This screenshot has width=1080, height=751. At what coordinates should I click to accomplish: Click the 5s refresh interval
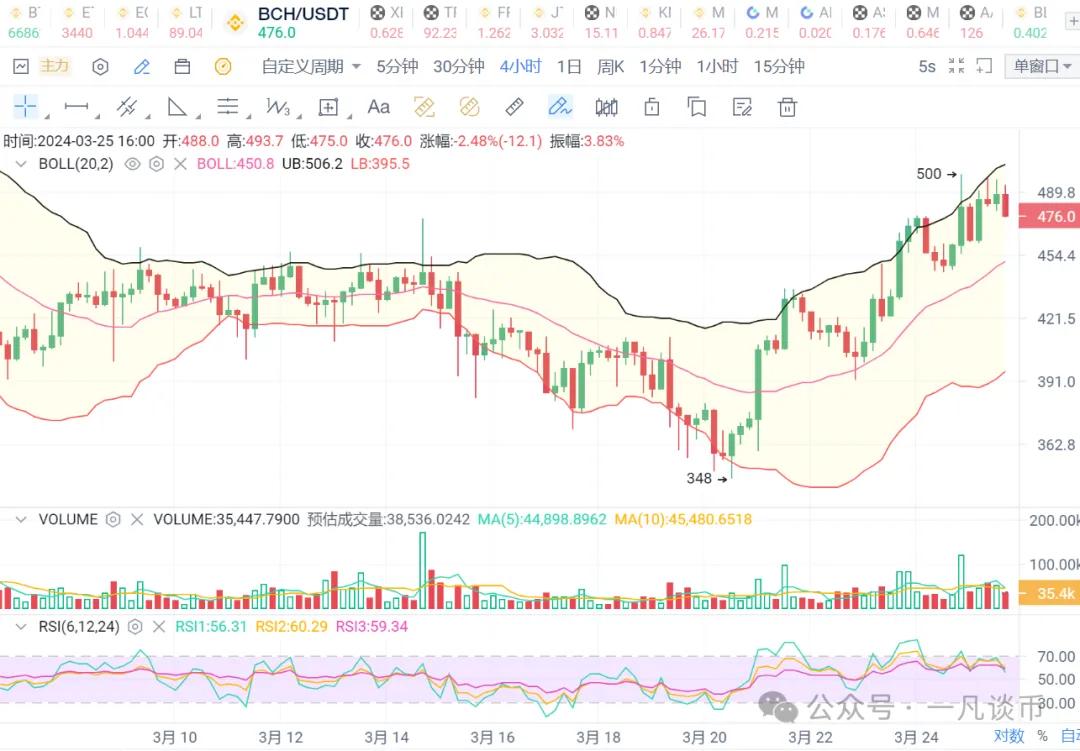point(927,67)
